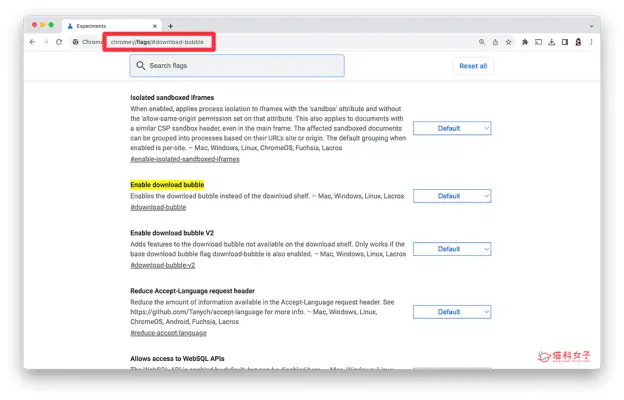
Task: Click the macOS yellow minimize window button
Action: click(43, 25)
